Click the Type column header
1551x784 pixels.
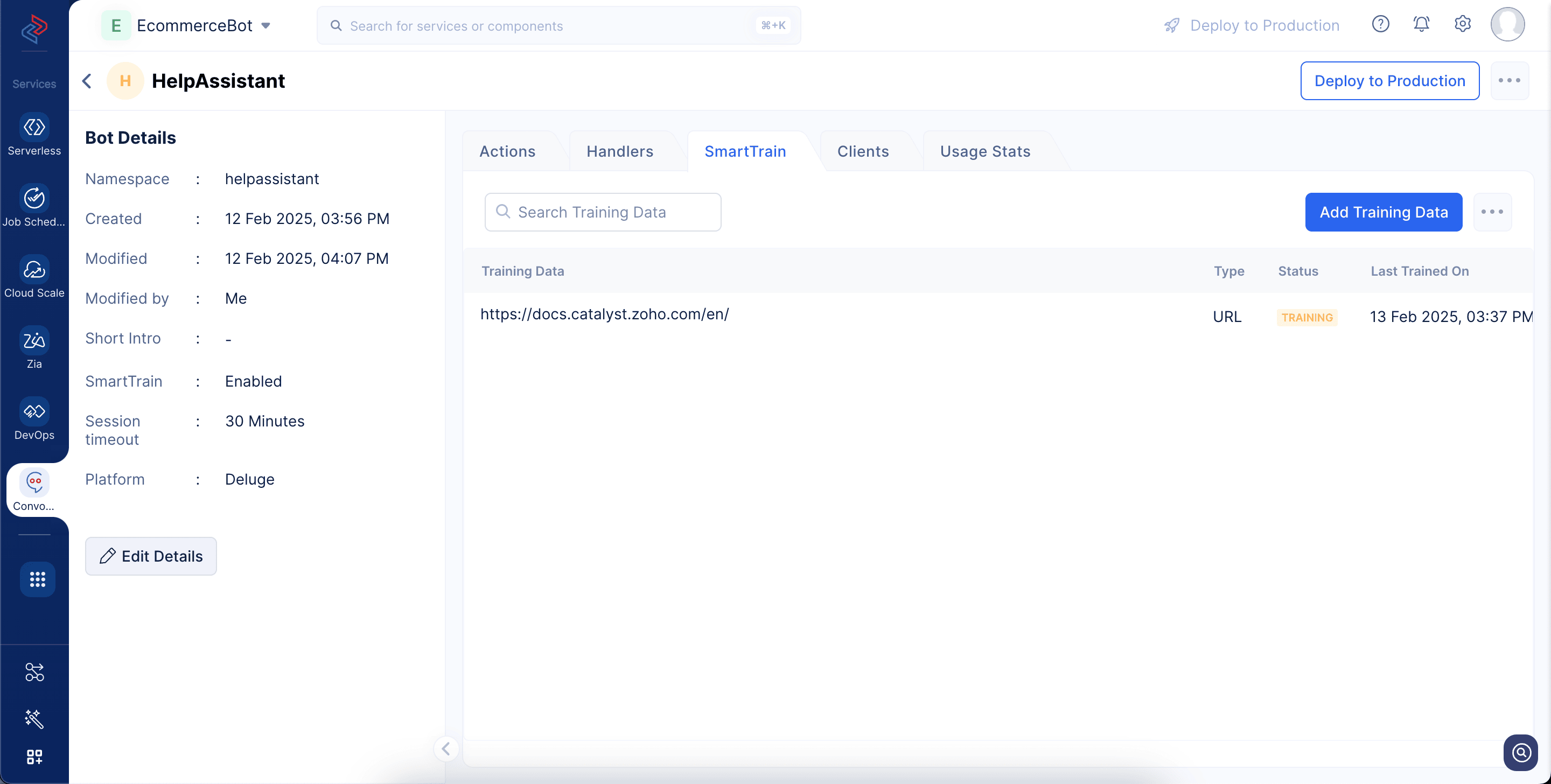pyautogui.click(x=1229, y=271)
